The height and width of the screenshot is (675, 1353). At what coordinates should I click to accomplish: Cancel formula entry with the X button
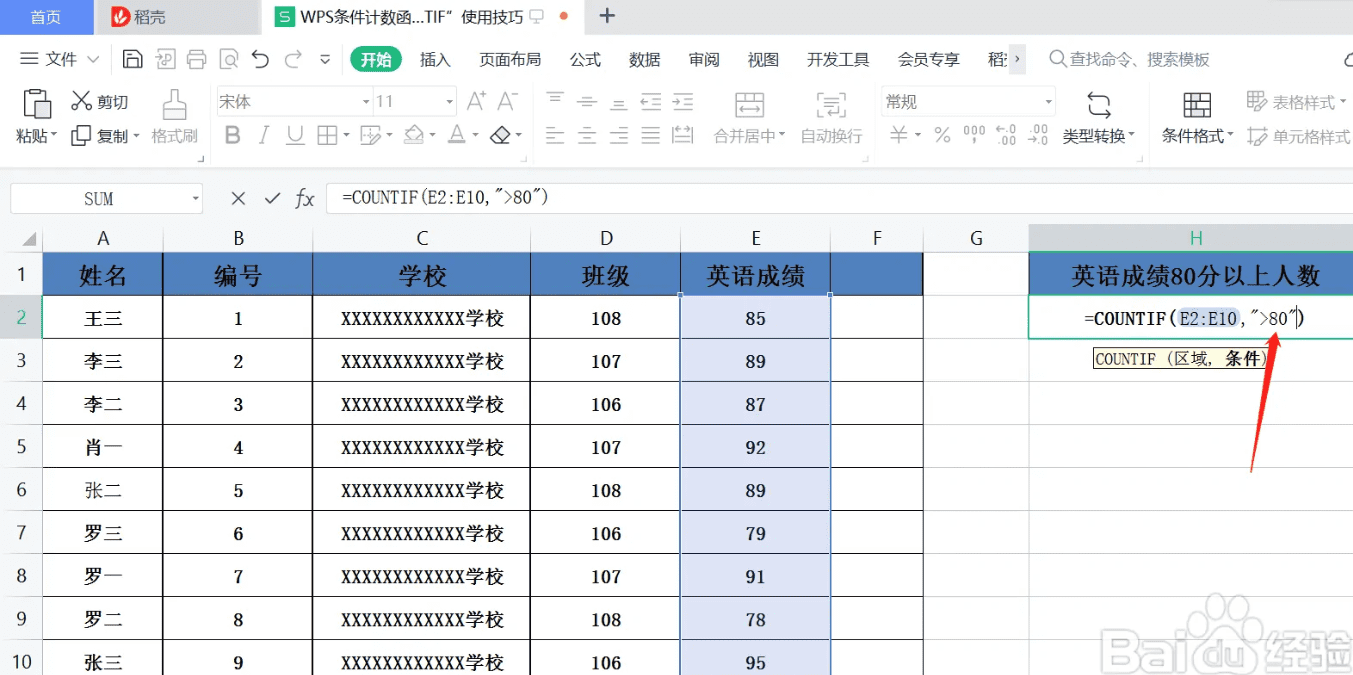coord(237,198)
